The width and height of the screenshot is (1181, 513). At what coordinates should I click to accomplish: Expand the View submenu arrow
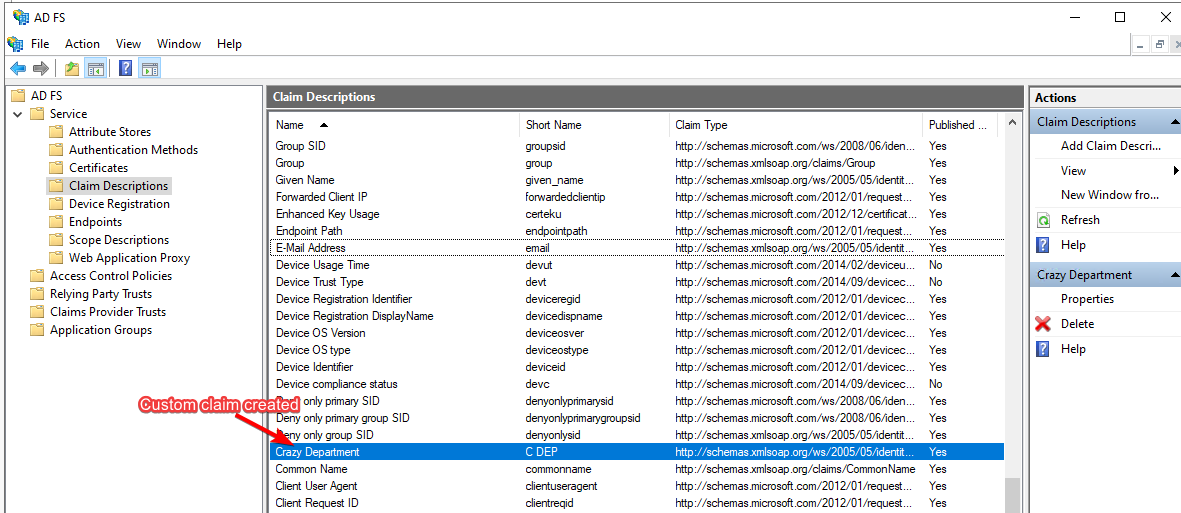coord(1176,171)
